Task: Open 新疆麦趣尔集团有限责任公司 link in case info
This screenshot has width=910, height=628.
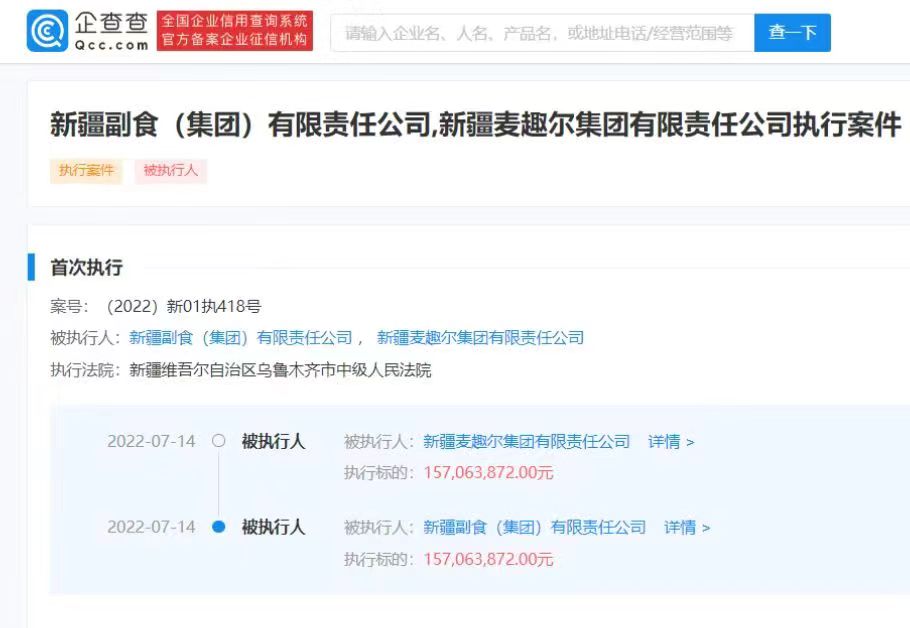Action: [480, 337]
